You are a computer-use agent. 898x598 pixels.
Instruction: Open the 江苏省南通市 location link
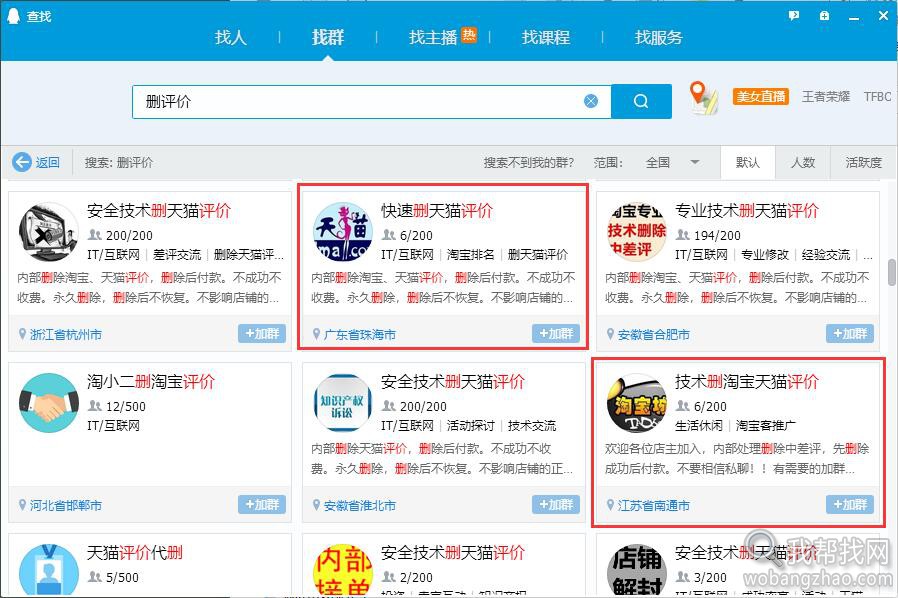pos(653,506)
